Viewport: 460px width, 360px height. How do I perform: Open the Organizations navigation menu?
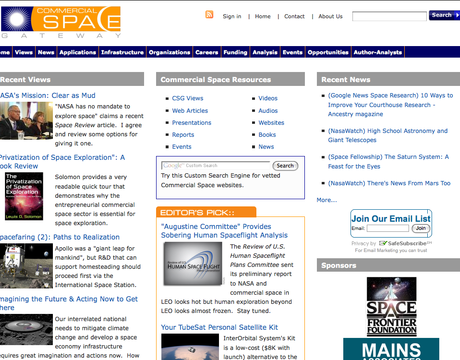(x=169, y=52)
